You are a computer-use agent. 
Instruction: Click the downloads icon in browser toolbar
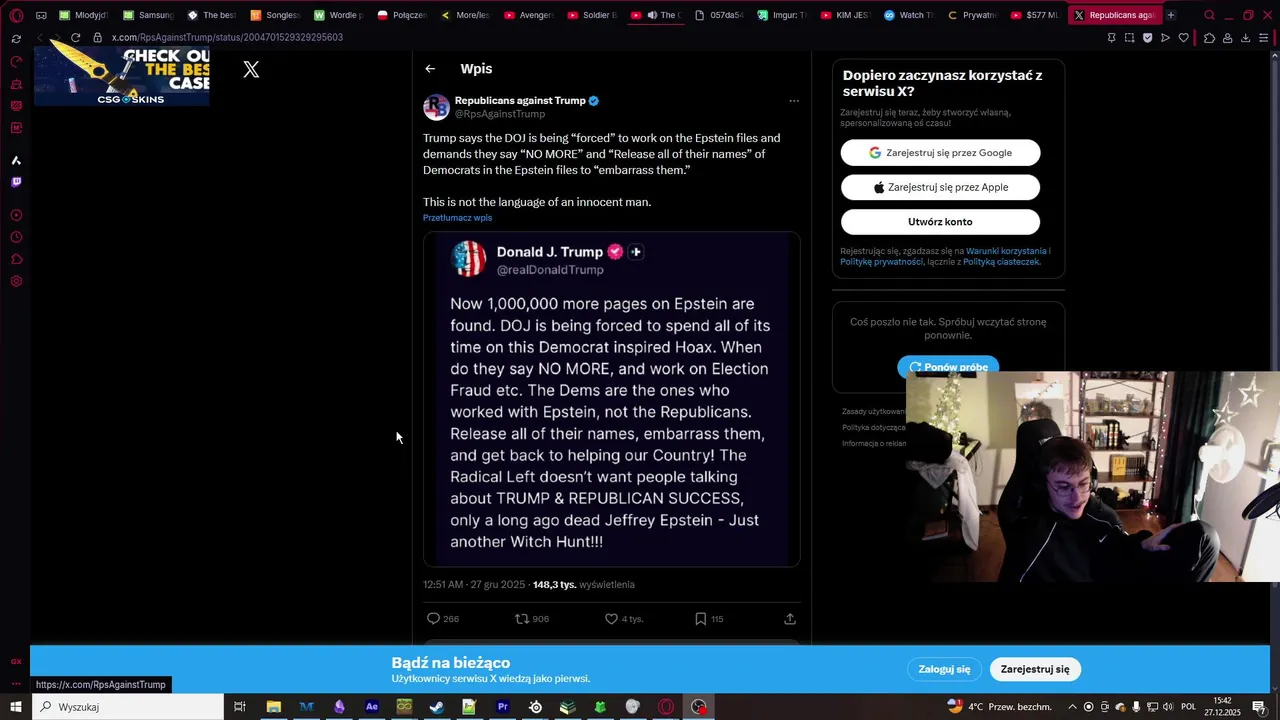(x=1245, y=38)
